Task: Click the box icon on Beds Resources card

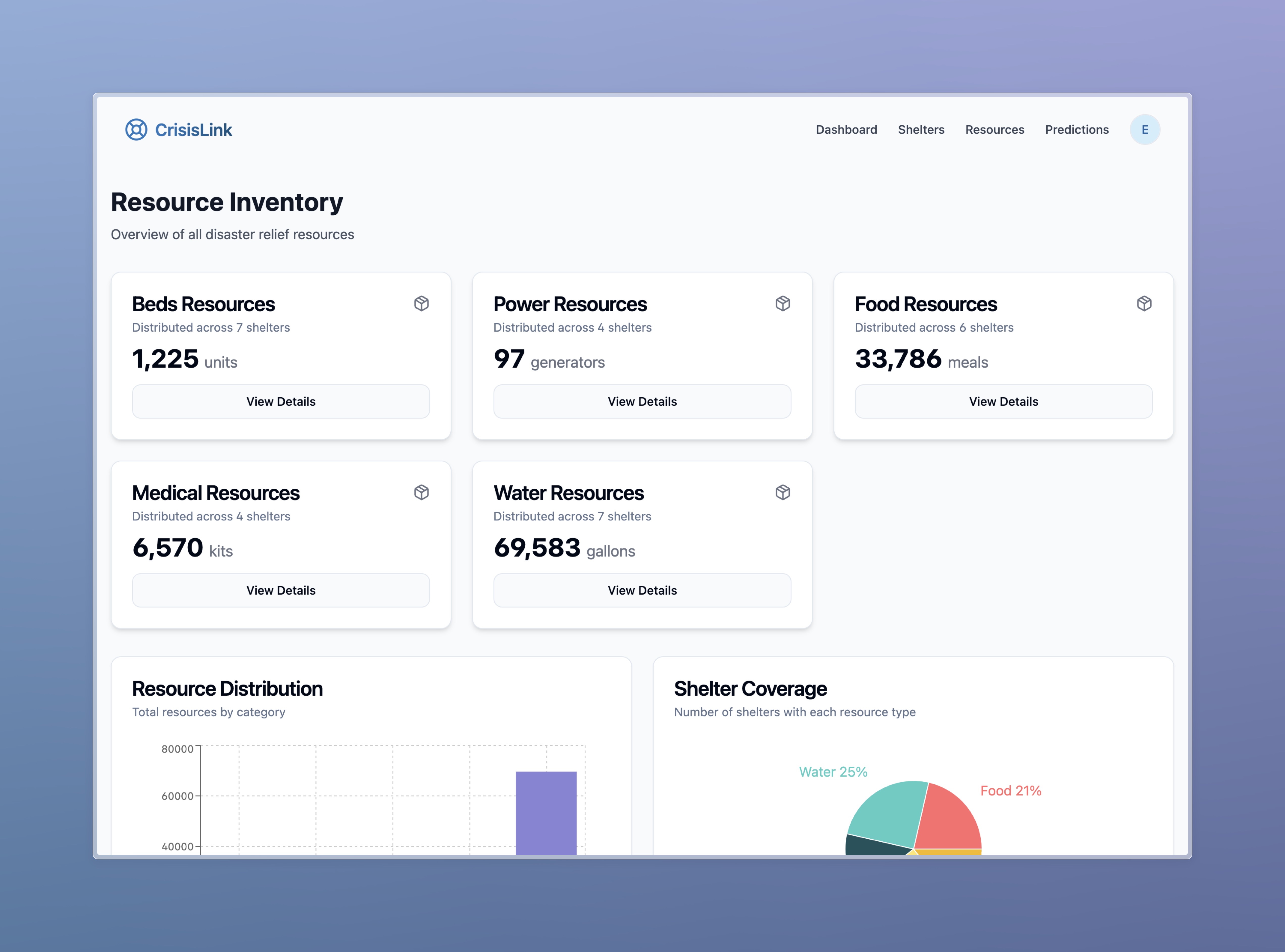Action: (x=421, y=304)
